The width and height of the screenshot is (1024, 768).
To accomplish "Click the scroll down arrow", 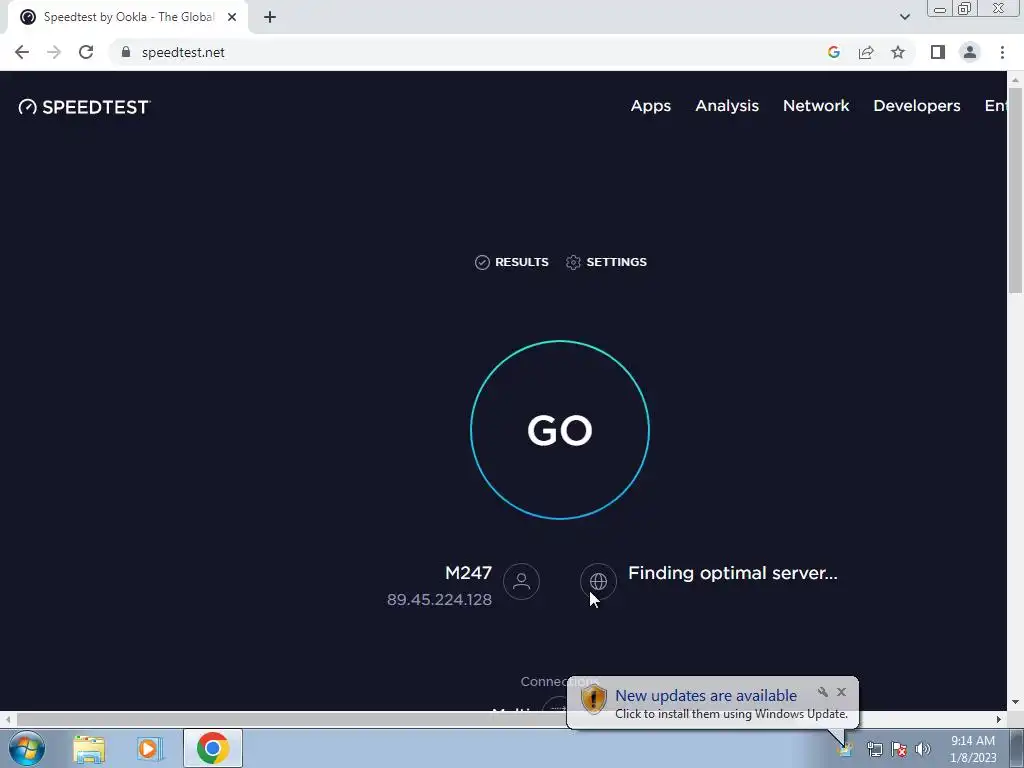I will [x=1016, y=702].
